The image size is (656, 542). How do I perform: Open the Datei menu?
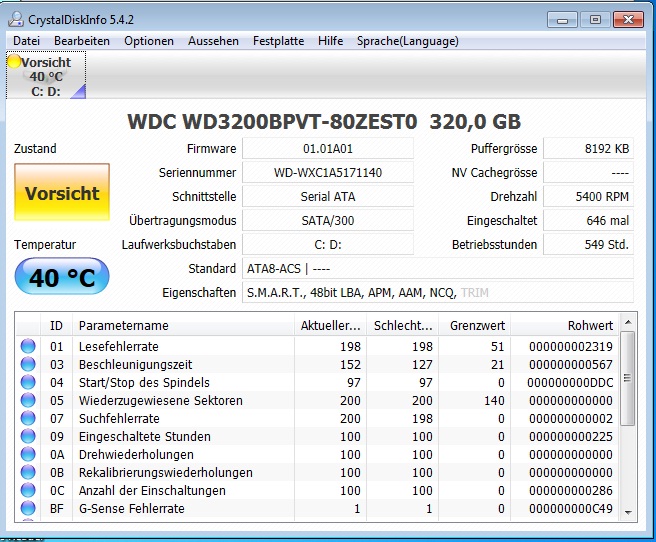[x=26, y=41]
